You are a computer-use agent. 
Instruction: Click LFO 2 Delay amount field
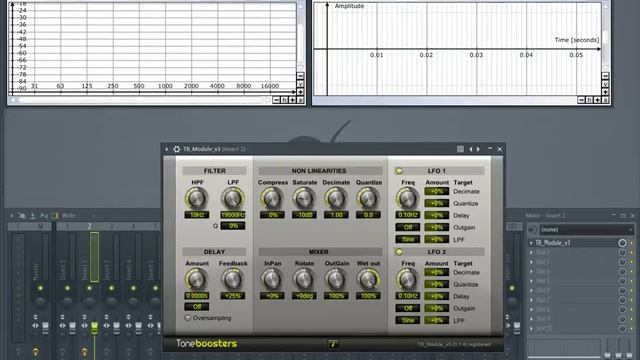coord(437,296)
